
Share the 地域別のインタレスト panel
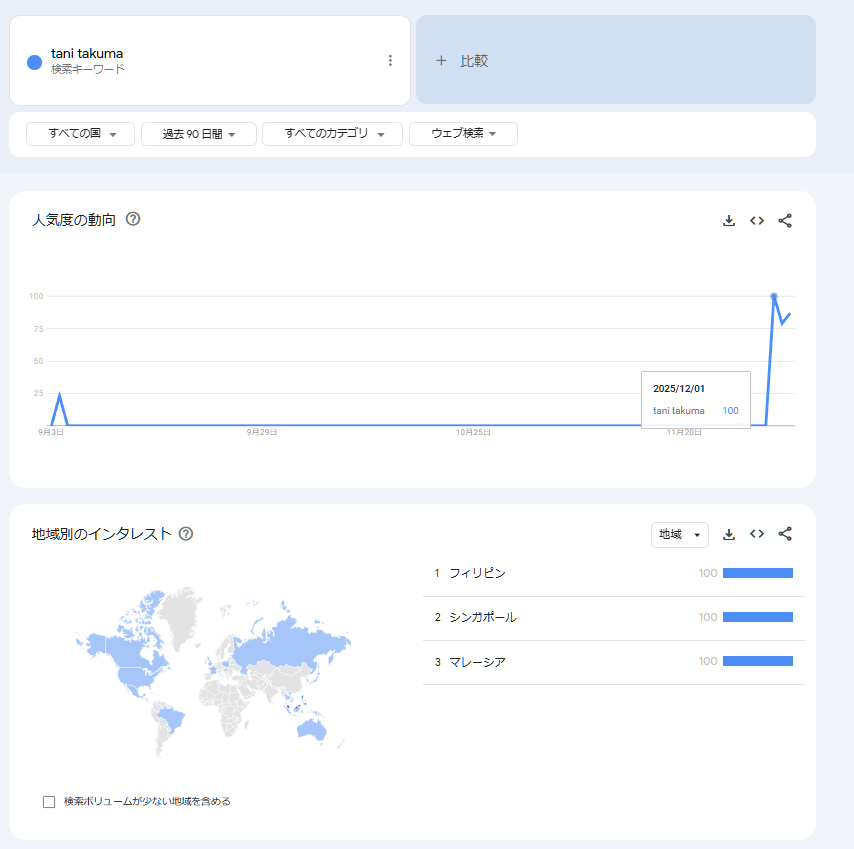(x=785, y=534)
